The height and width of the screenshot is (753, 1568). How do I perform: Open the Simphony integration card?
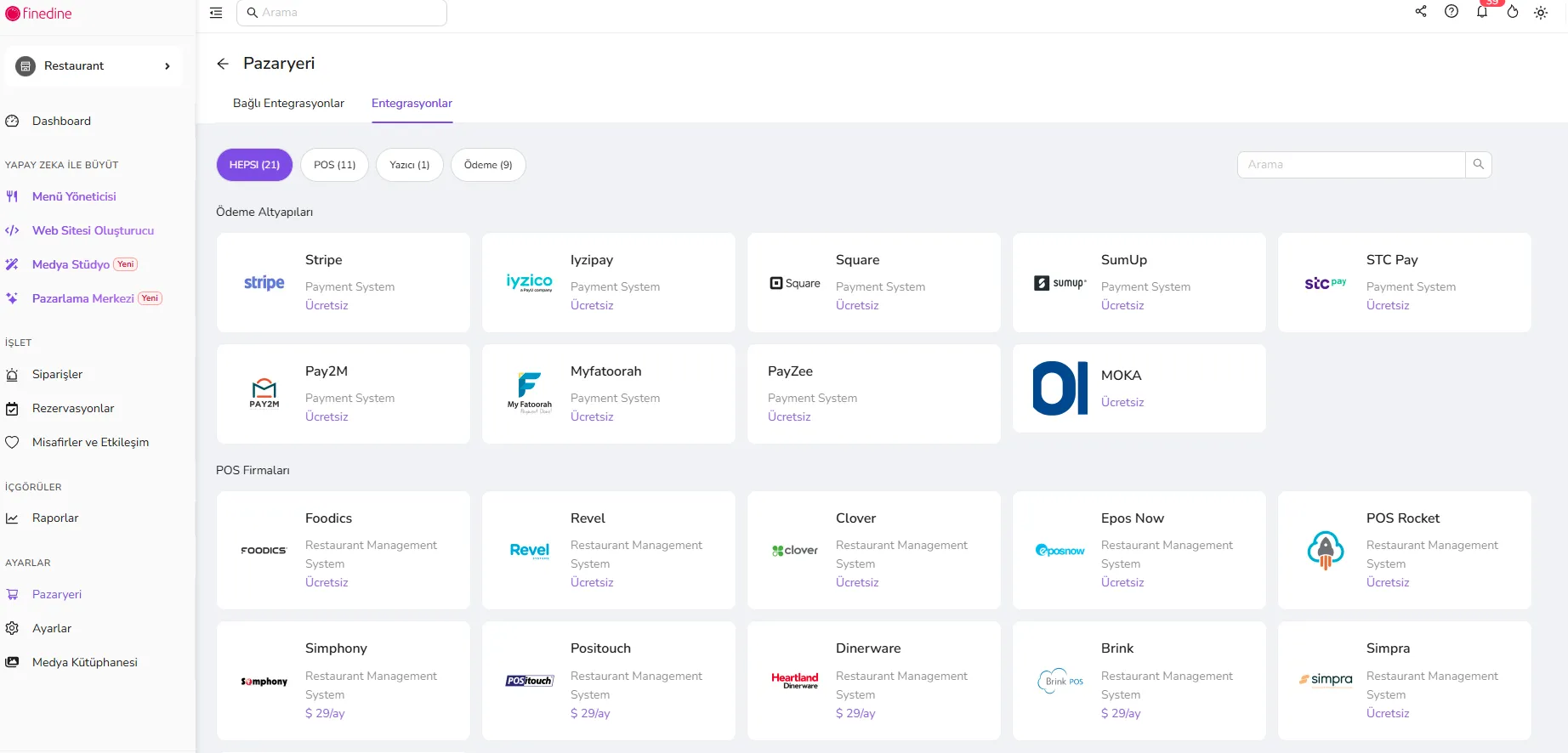[x=344, y=681]
